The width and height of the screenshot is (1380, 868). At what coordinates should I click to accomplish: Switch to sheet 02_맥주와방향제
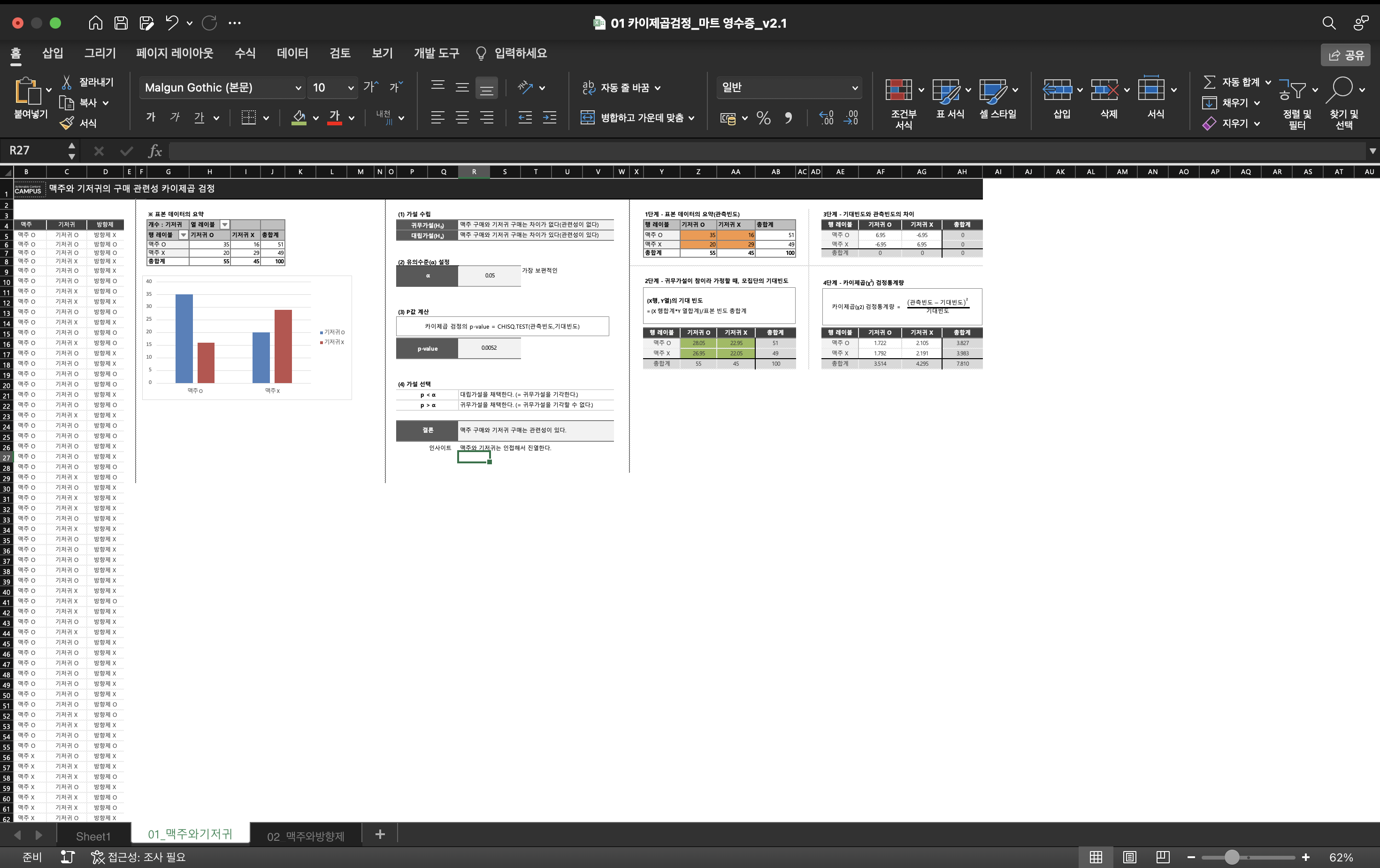tap(306, 836)
